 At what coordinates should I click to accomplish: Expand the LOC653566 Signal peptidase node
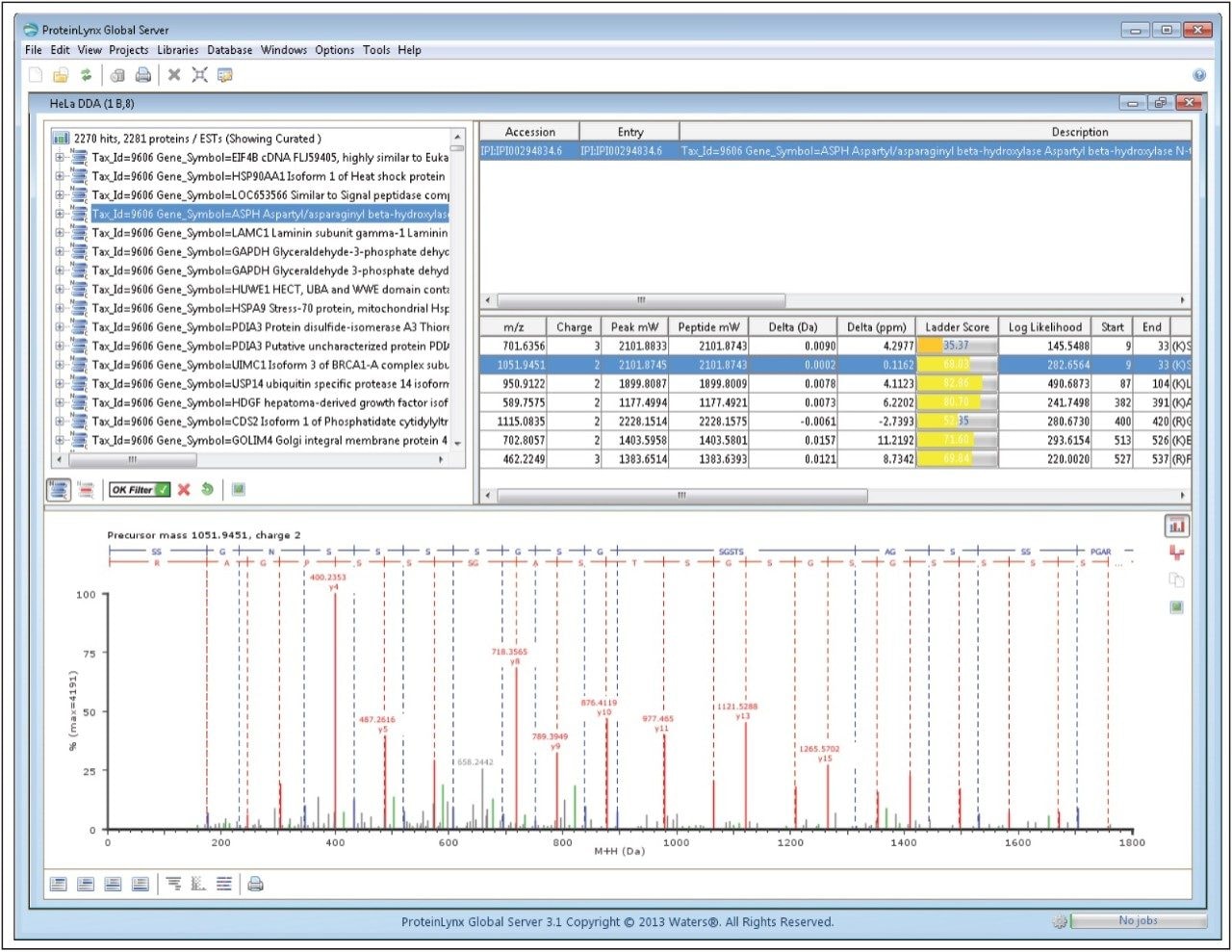(60, 194)
